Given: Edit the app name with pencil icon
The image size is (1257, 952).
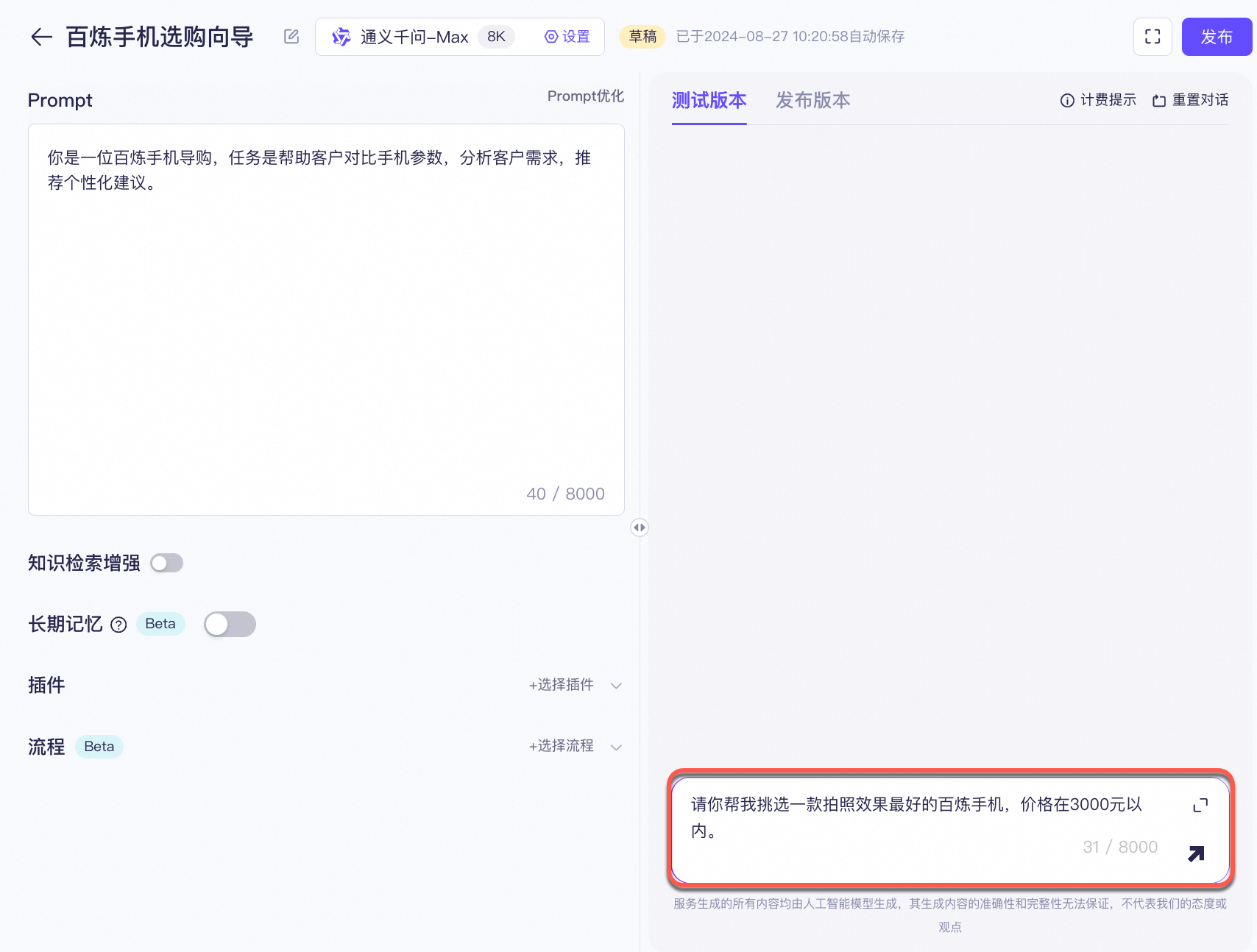Looking at the screenshot, I should (291, 36).
